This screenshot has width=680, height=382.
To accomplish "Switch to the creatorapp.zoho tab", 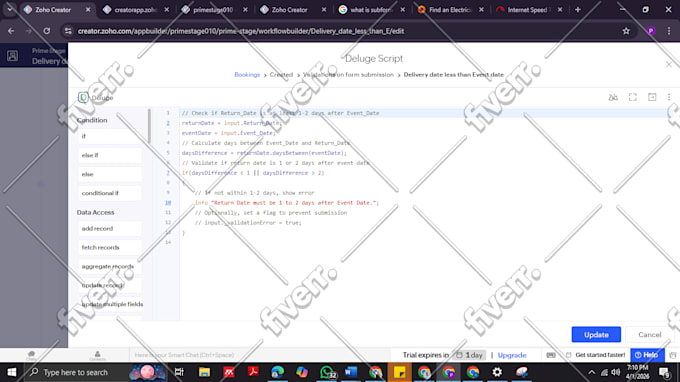I will pos(136,10).
